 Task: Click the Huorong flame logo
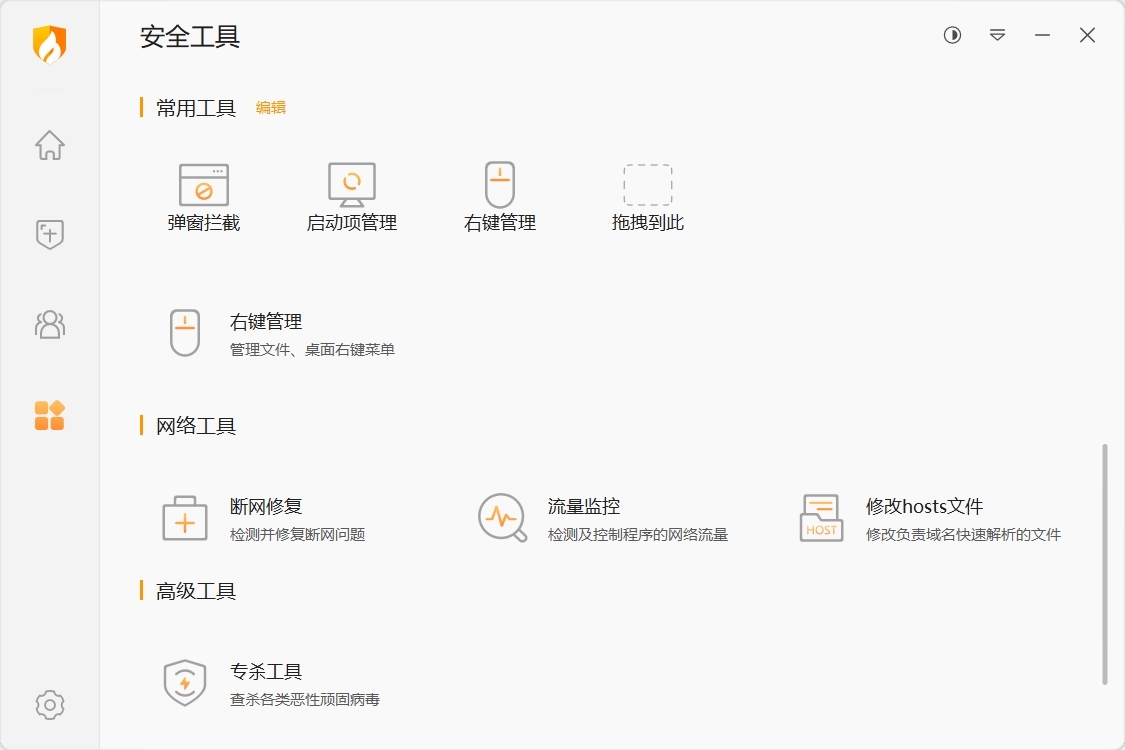point(50,44)
